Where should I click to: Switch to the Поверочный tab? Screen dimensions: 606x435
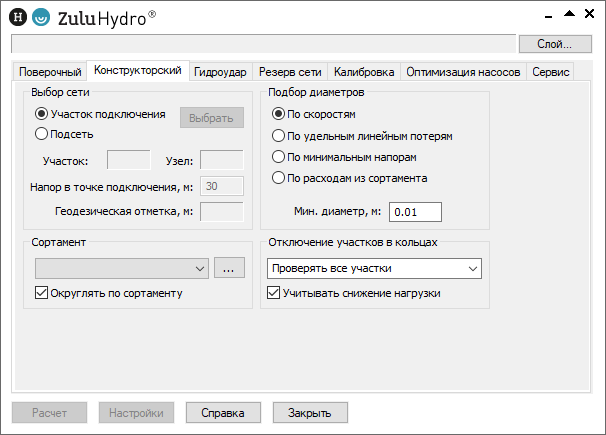tap(50, 72)
